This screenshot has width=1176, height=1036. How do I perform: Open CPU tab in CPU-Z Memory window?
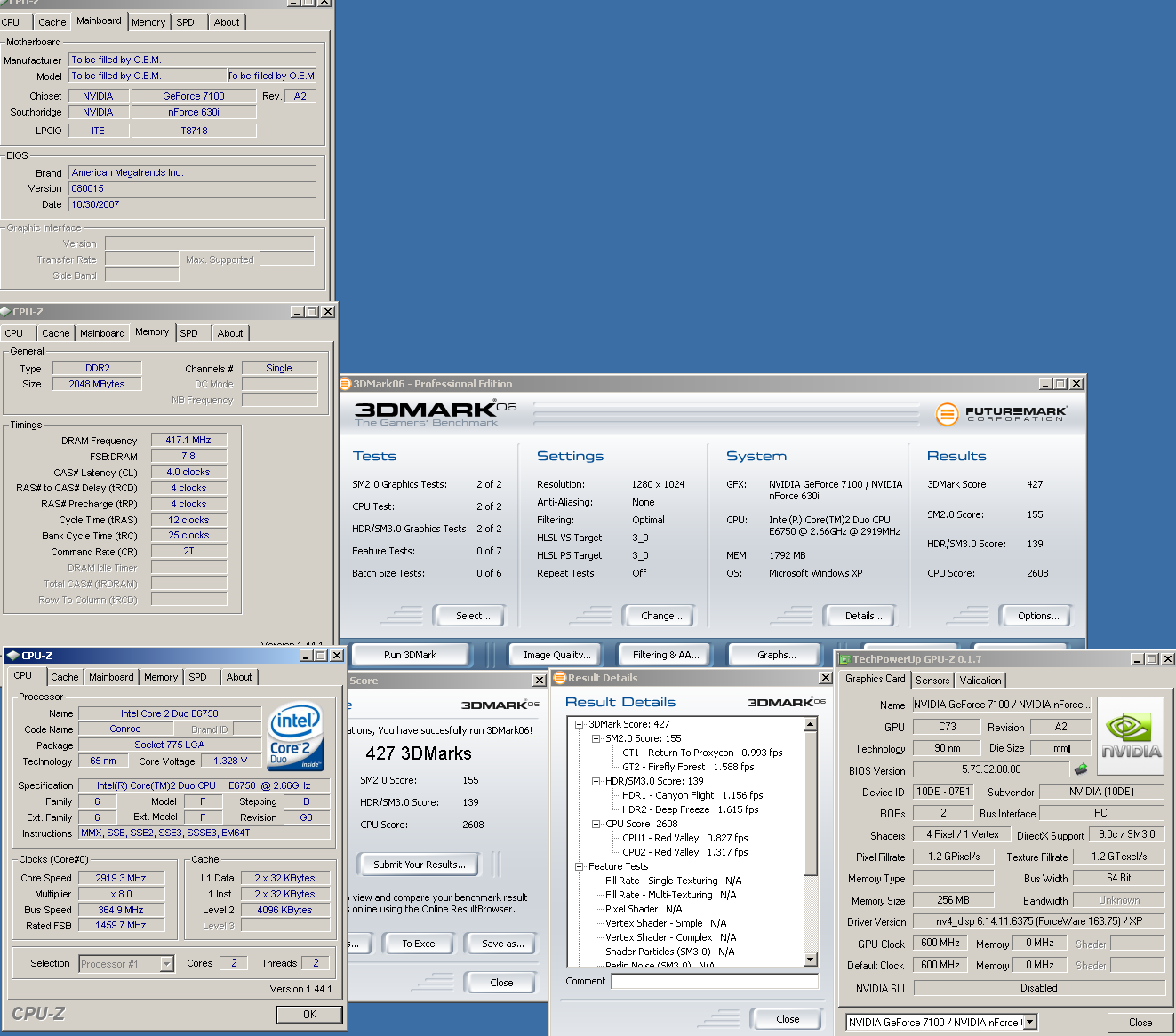pyautogui.click(x=14, y=333)
